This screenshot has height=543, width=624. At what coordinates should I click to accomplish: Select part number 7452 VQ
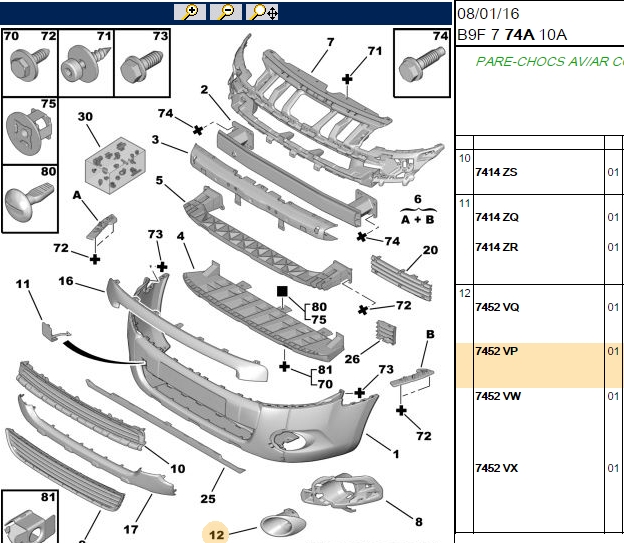click(497, 307)
